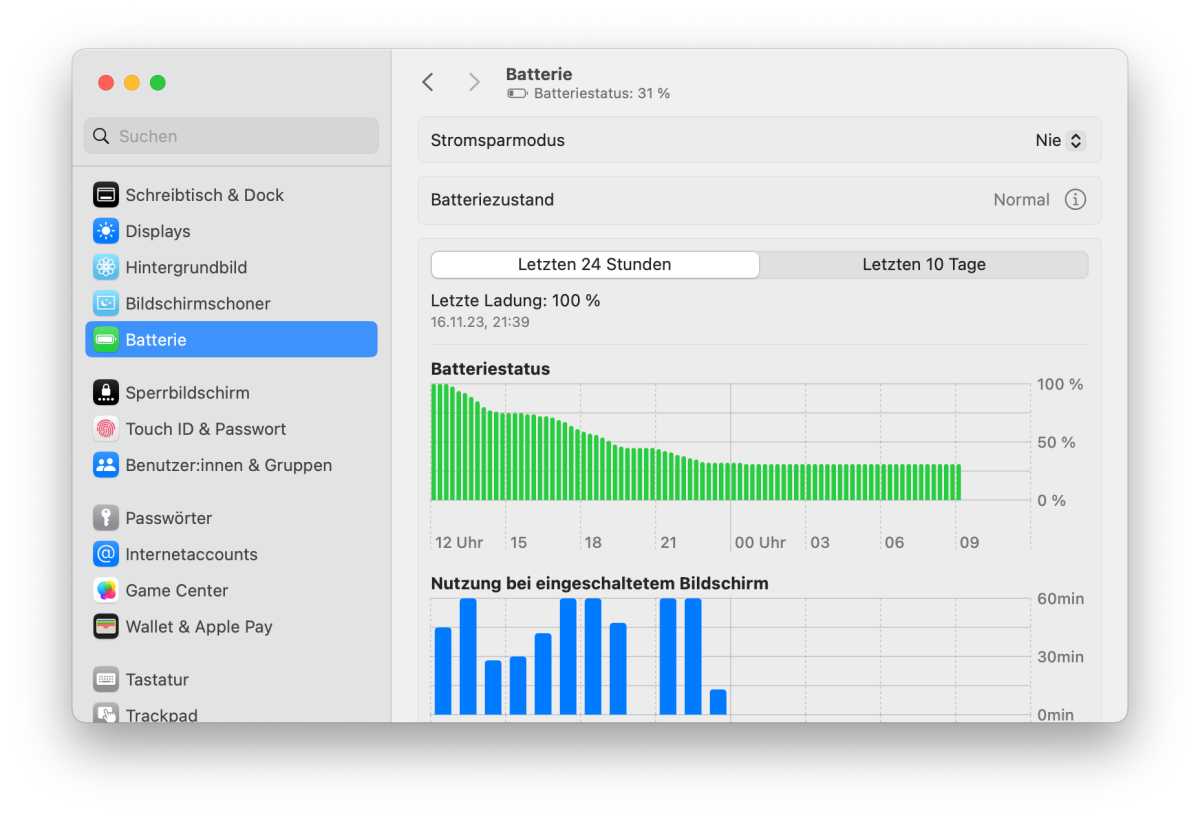
Task: Click the Displays sun icon
Action: pos(106,231)
